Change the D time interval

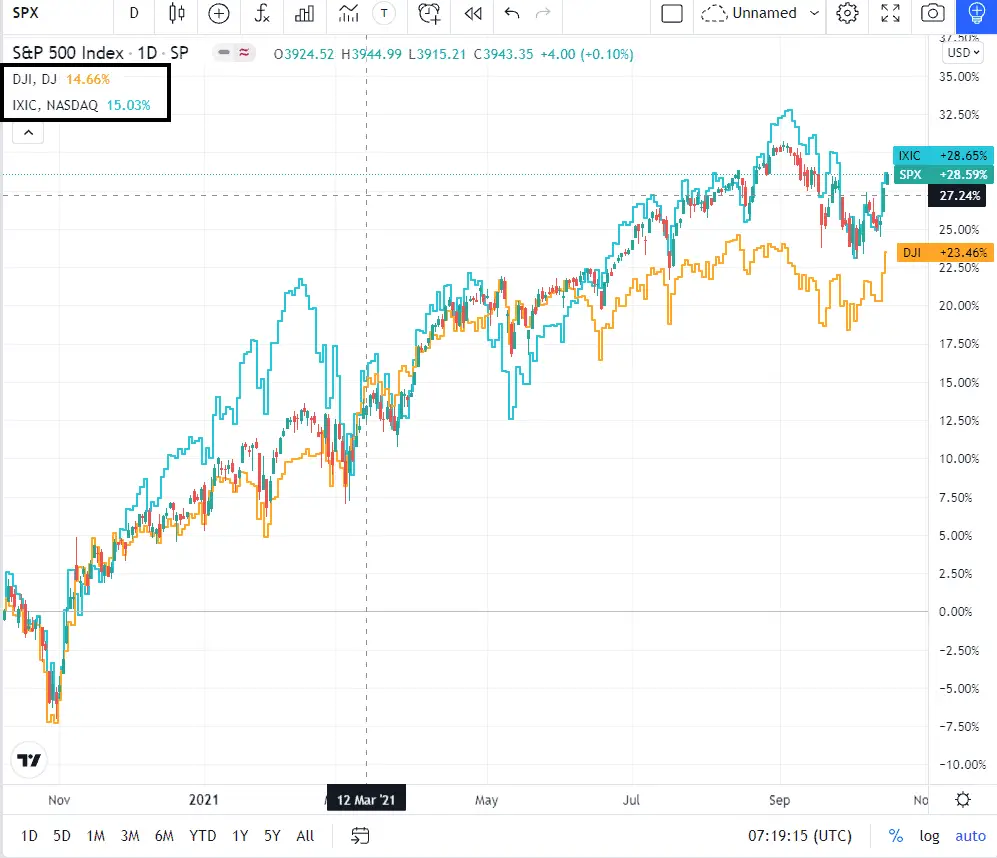134,13
